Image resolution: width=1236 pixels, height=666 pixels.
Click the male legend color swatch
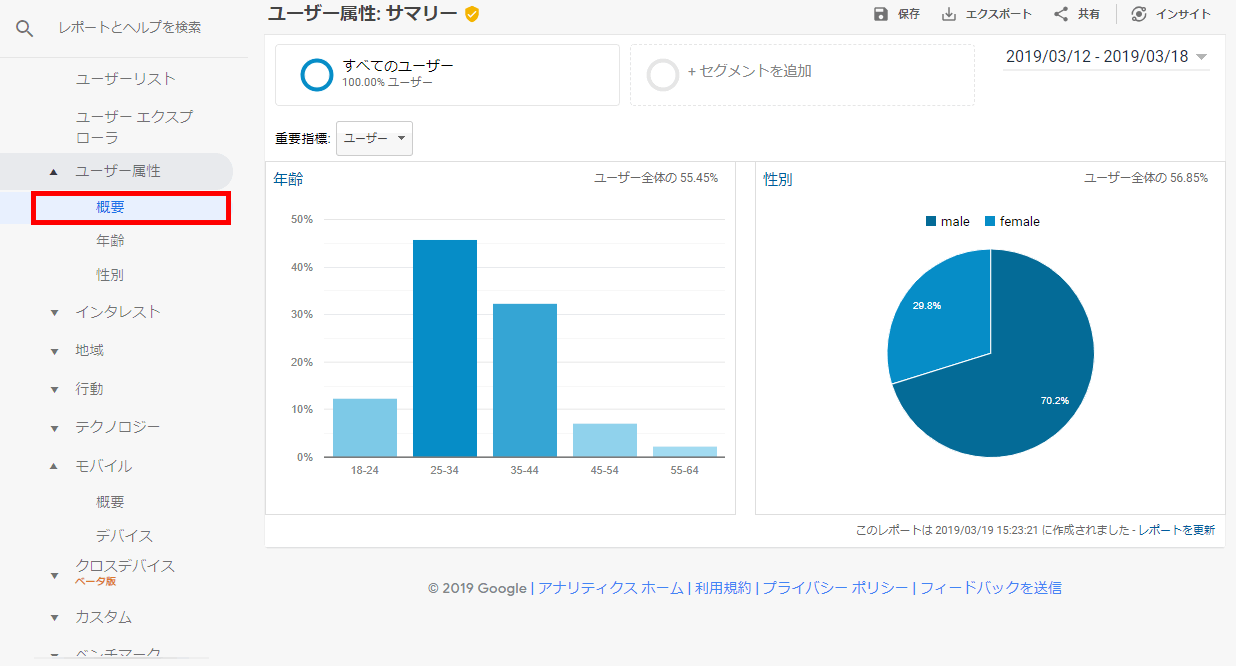[931, 222]
